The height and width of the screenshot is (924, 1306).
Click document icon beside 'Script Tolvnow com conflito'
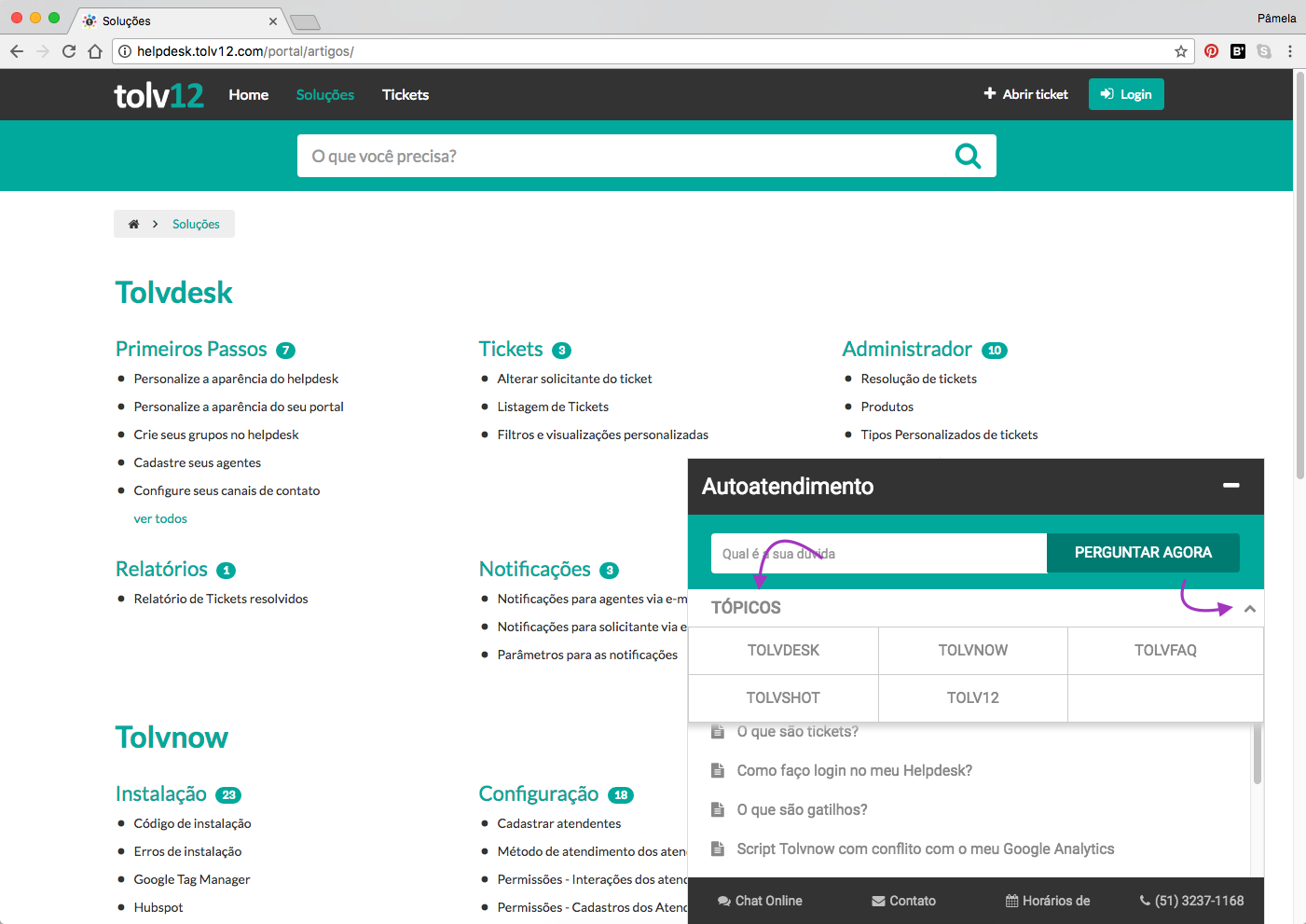pyautogui.click(x=717, y=848)
